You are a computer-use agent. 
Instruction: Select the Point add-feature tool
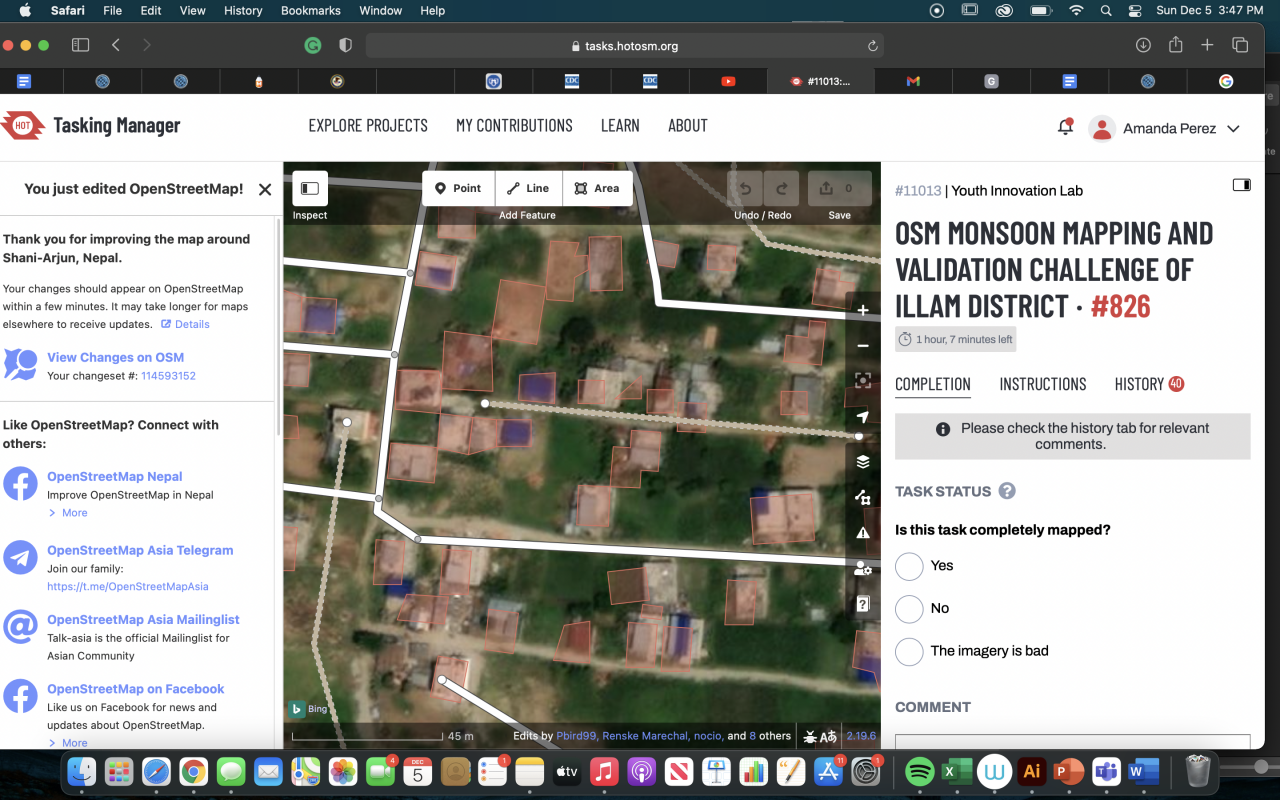pos(458,188)
